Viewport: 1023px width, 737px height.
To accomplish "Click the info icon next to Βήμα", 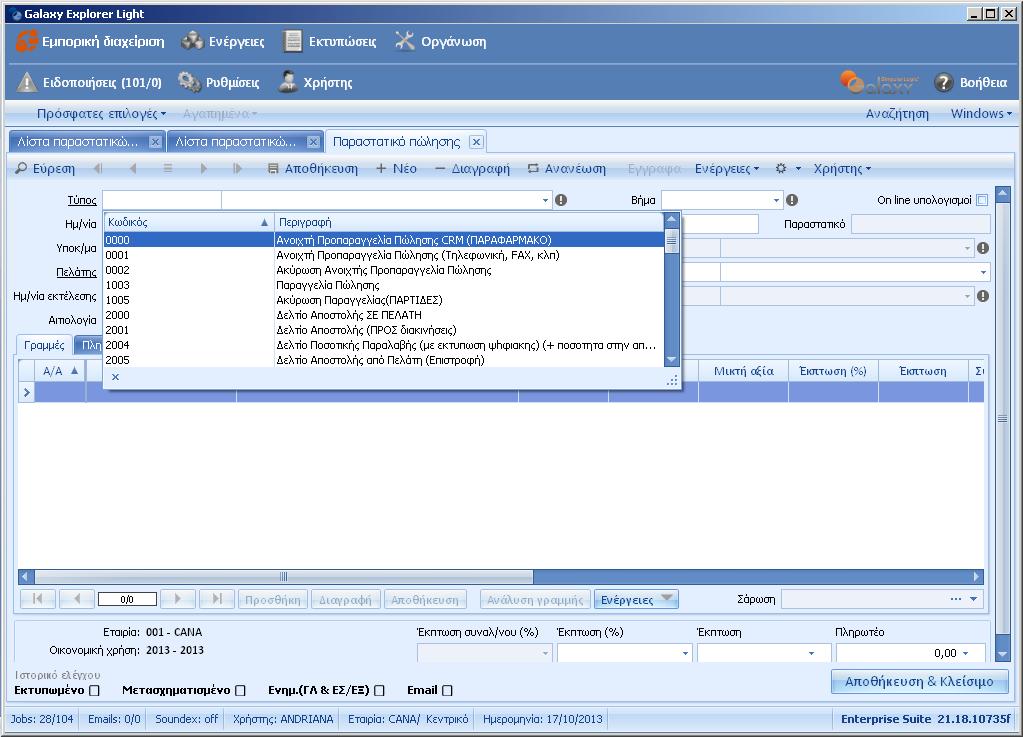I will pyautogui.click(x=792, y=200).
